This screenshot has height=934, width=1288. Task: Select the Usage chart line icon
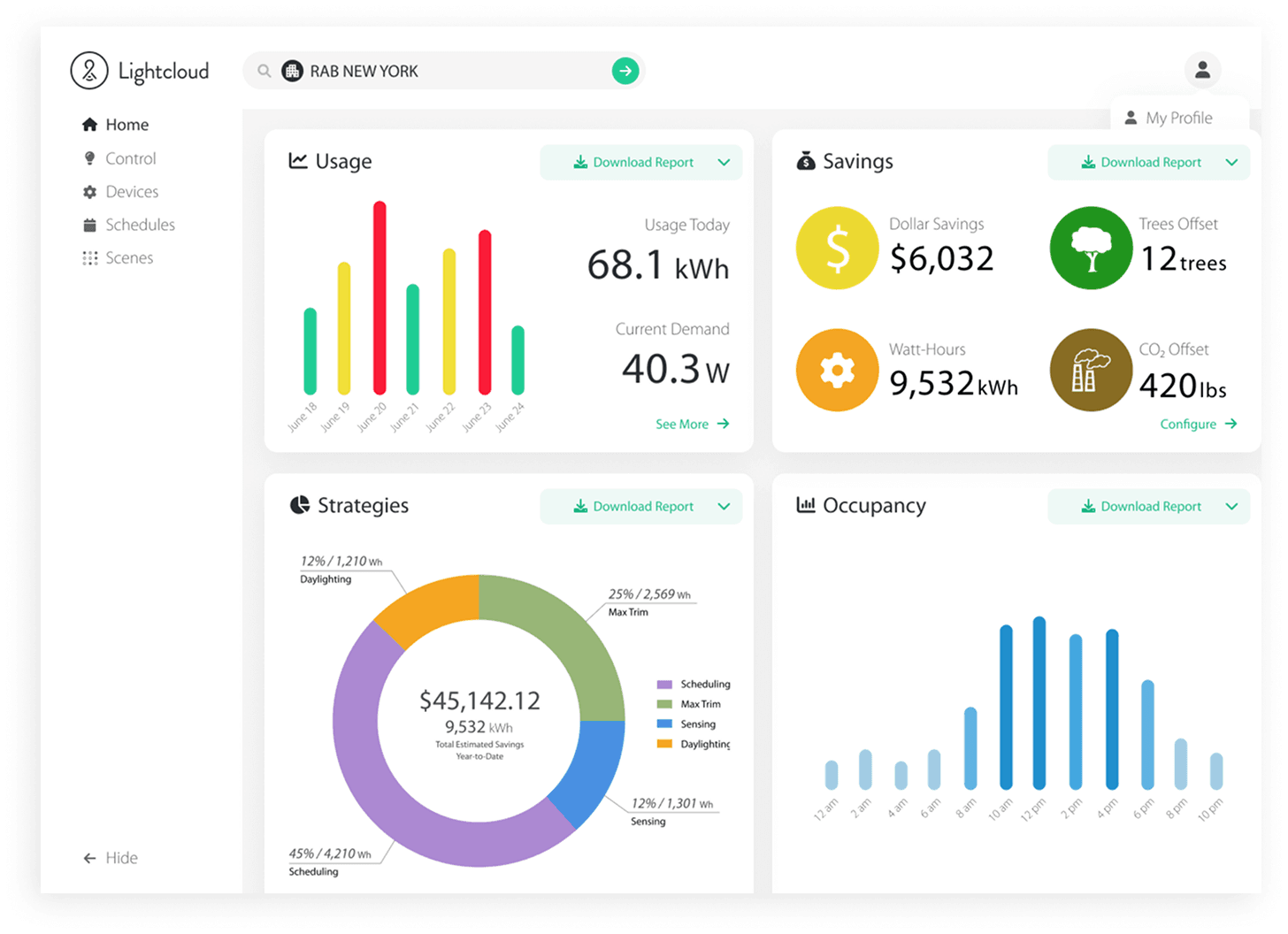[297, 160]
